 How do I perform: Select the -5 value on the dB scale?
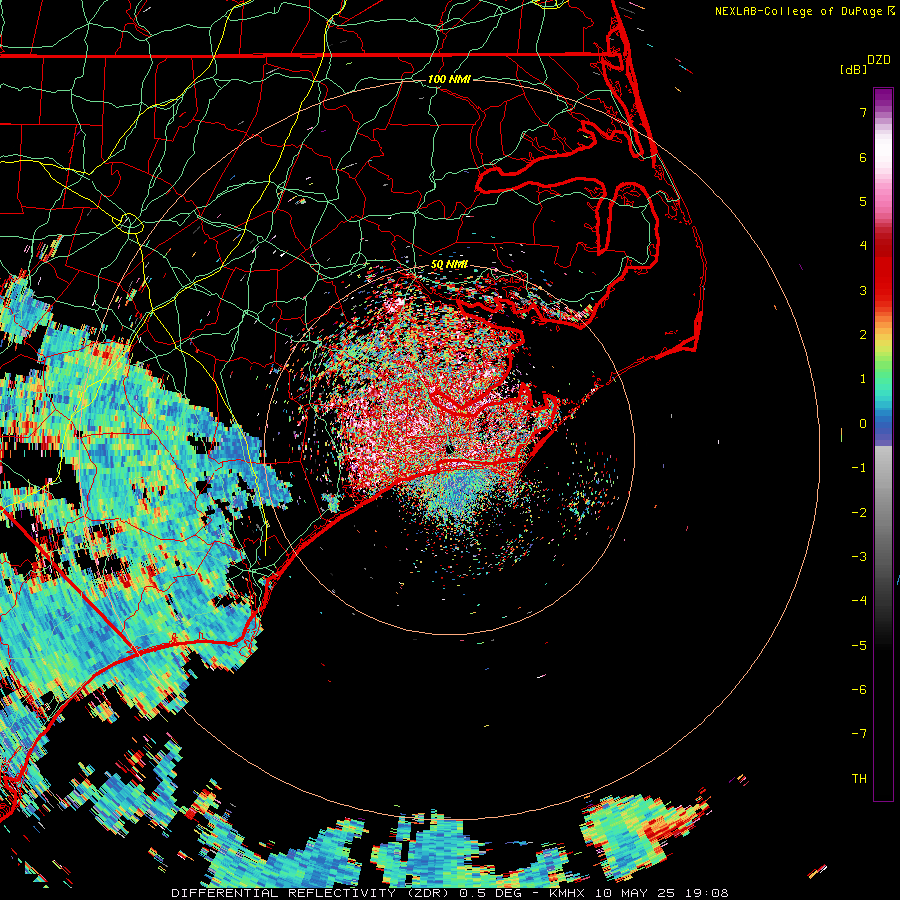pyautogui.click(x=859, y=645)
